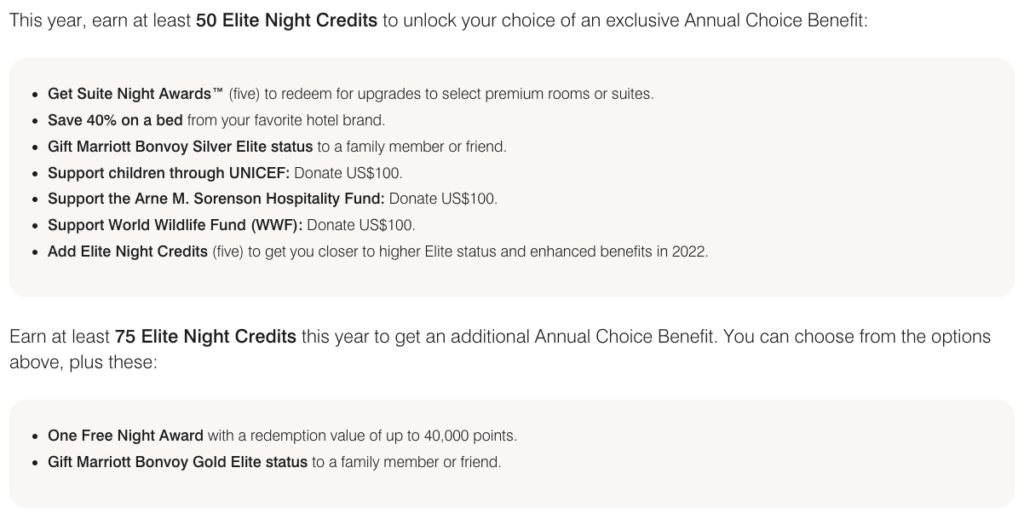
Task: Click the '50 Elite Night Credits' bold text
Action: [286, 20]
